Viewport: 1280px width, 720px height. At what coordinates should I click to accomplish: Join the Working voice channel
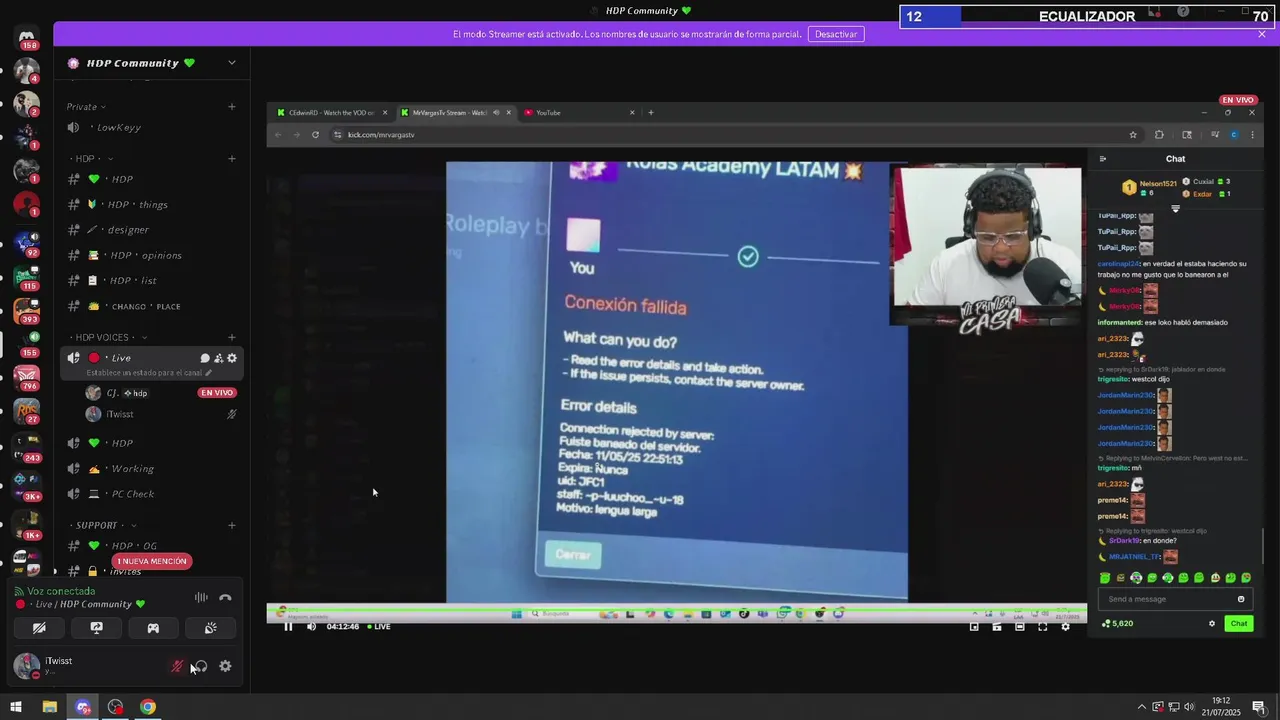pyautogui.click(x=150, y=469)
